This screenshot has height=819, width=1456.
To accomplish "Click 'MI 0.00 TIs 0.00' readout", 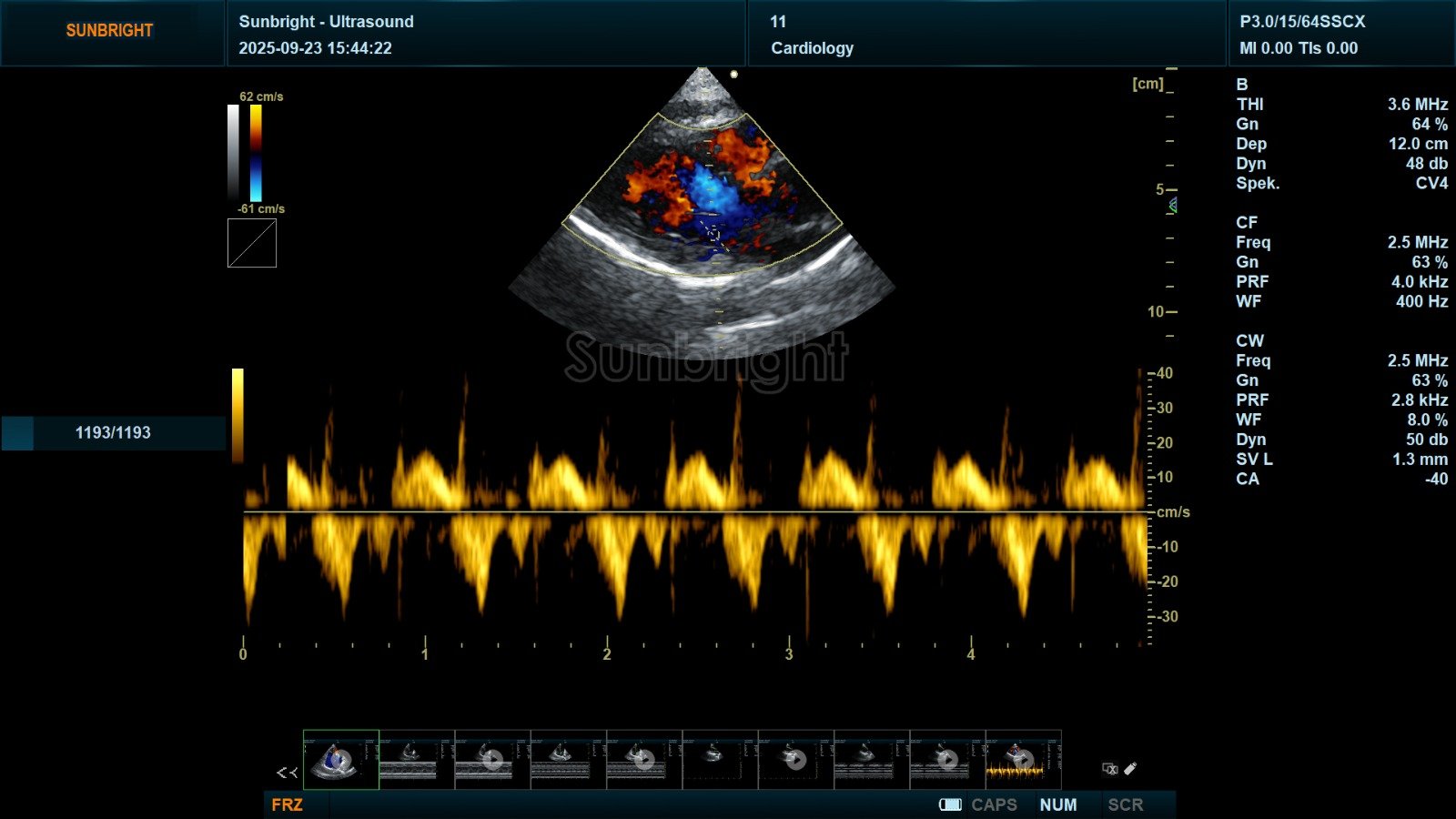I will click(1299, 48).
